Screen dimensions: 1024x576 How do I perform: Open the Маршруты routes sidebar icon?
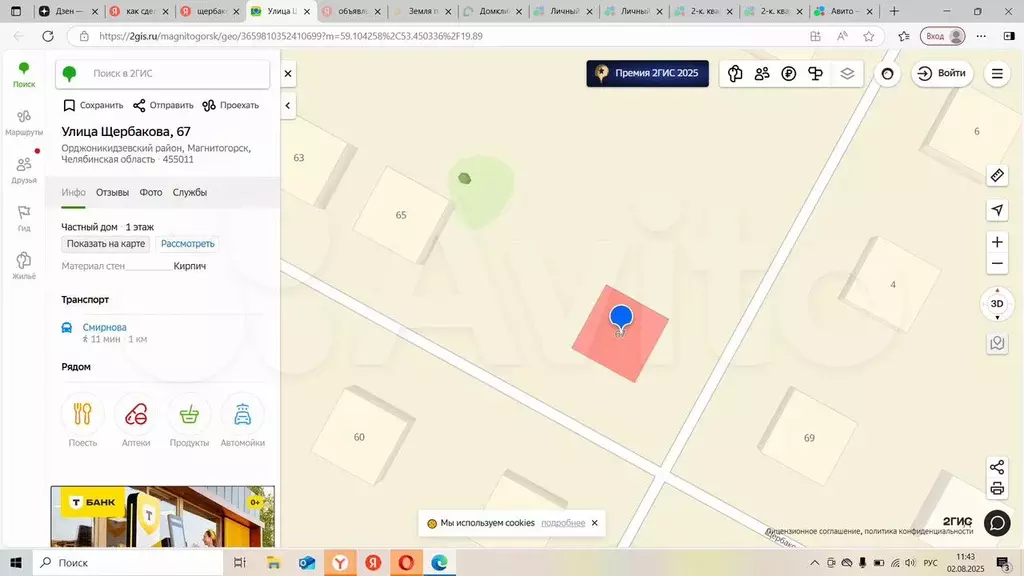pyautogui.click(x=24, y=122)
